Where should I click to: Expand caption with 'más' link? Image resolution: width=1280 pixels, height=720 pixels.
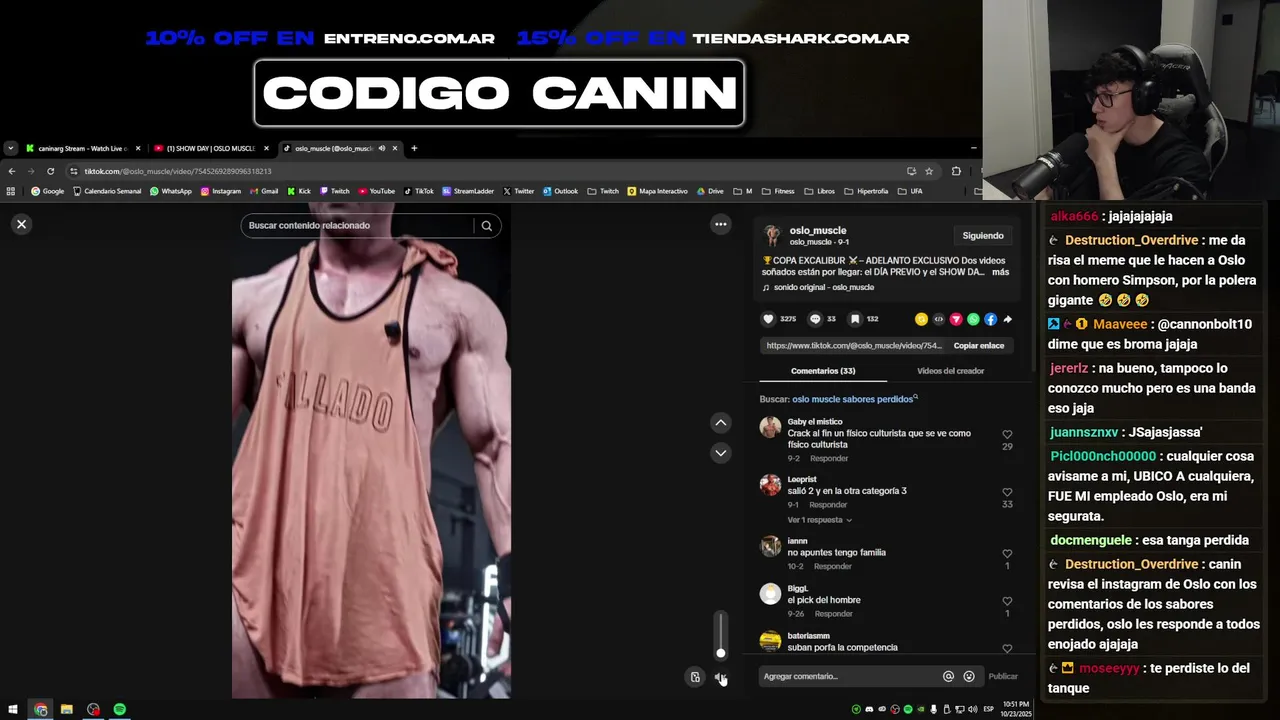tap(1000, 272)
